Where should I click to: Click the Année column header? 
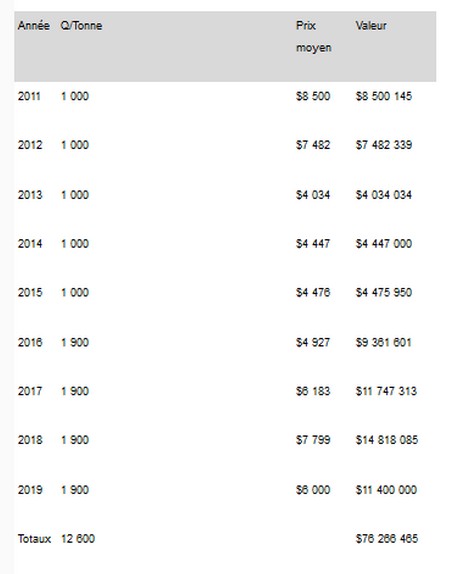coord(34,26)
